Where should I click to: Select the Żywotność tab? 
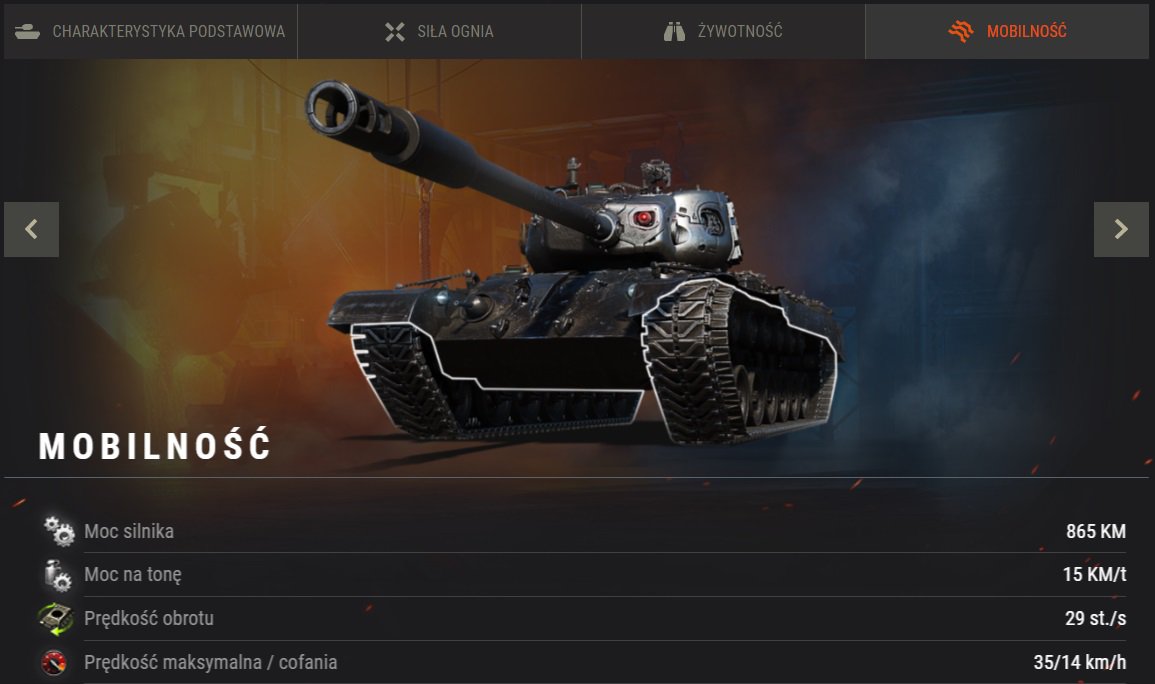point(723,31)
